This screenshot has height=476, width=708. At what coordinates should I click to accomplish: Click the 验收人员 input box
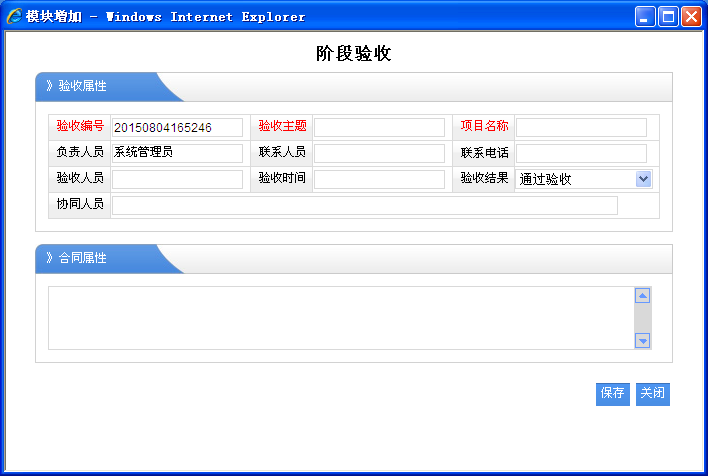[177, 179]
